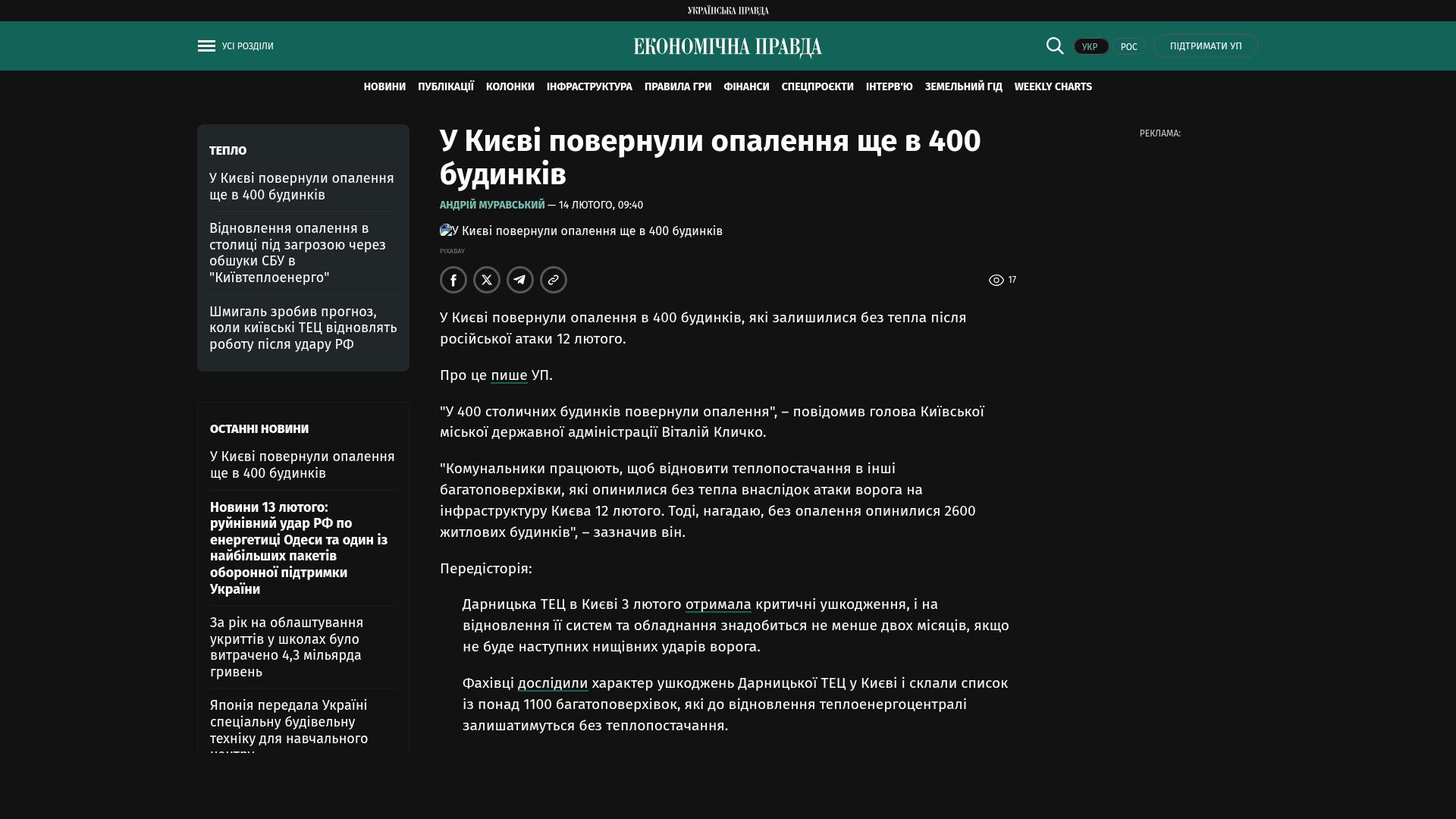1456x819 pixels.
Task: Click the search magnifier icon
Action: (x=1055, y=45)
